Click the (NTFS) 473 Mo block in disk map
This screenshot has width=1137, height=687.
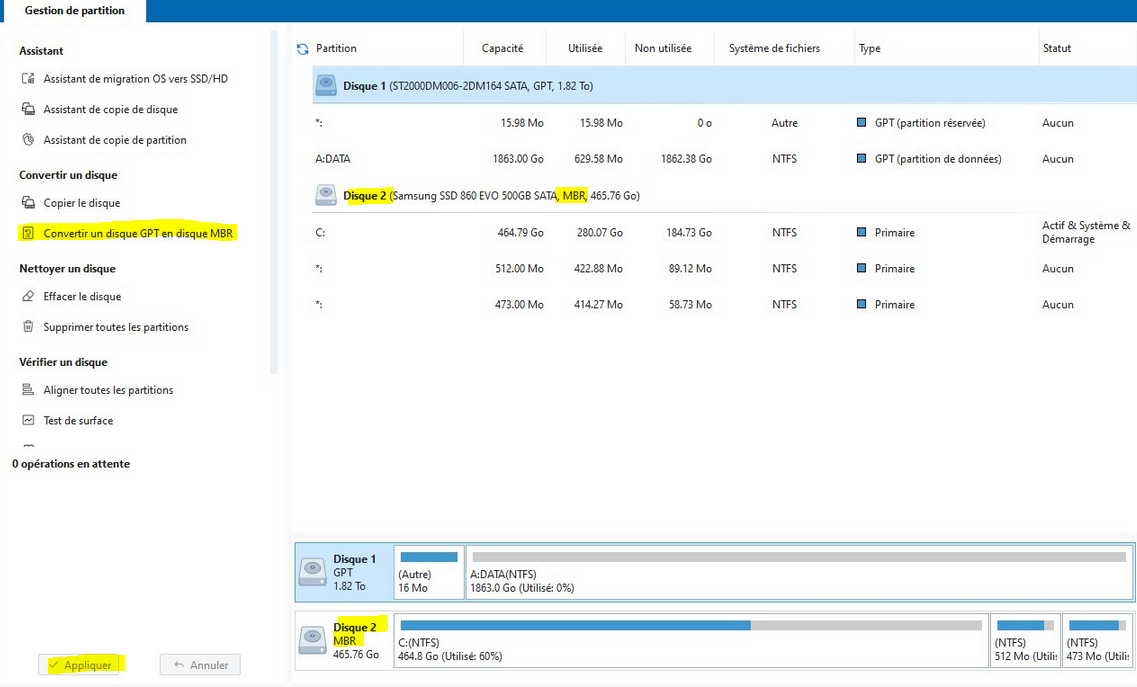tap(1098, 640)
